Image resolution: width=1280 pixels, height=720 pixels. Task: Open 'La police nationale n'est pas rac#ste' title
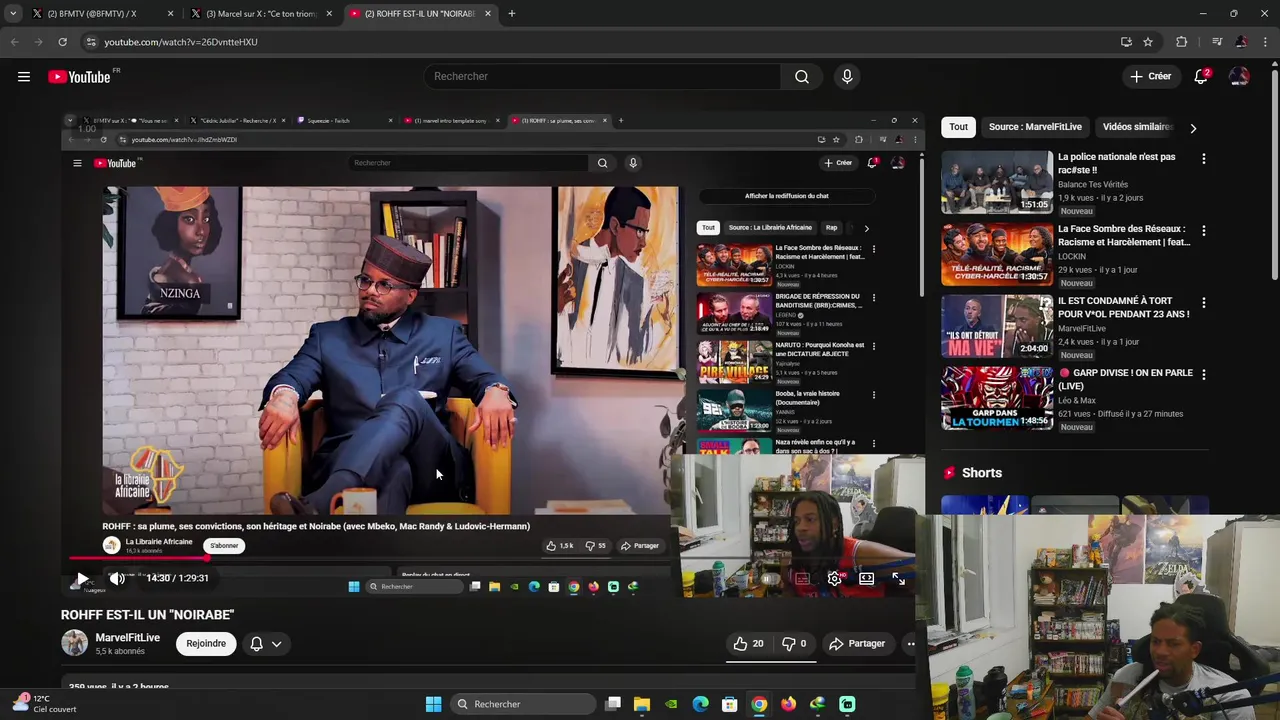[x=1117, y=163]
